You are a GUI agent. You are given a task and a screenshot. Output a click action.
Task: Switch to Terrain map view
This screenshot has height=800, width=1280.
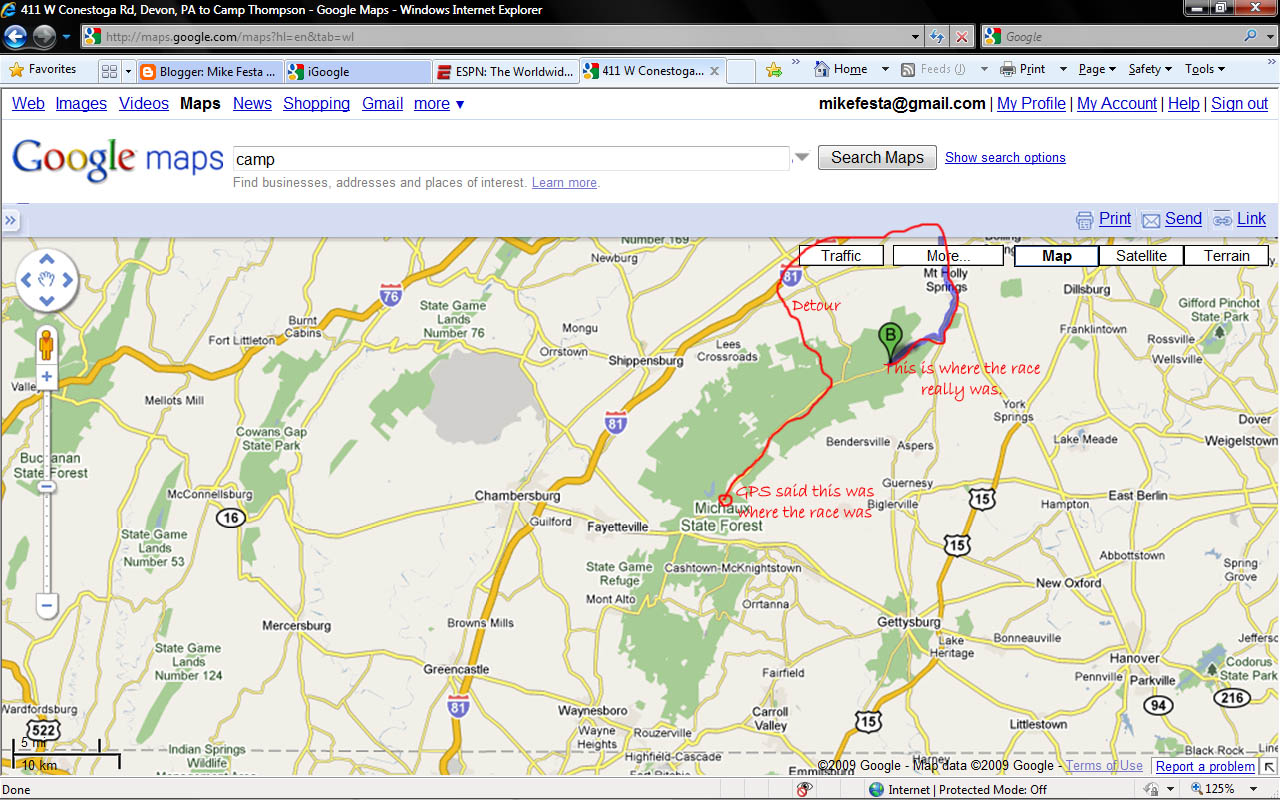[x=1226, y=256]
